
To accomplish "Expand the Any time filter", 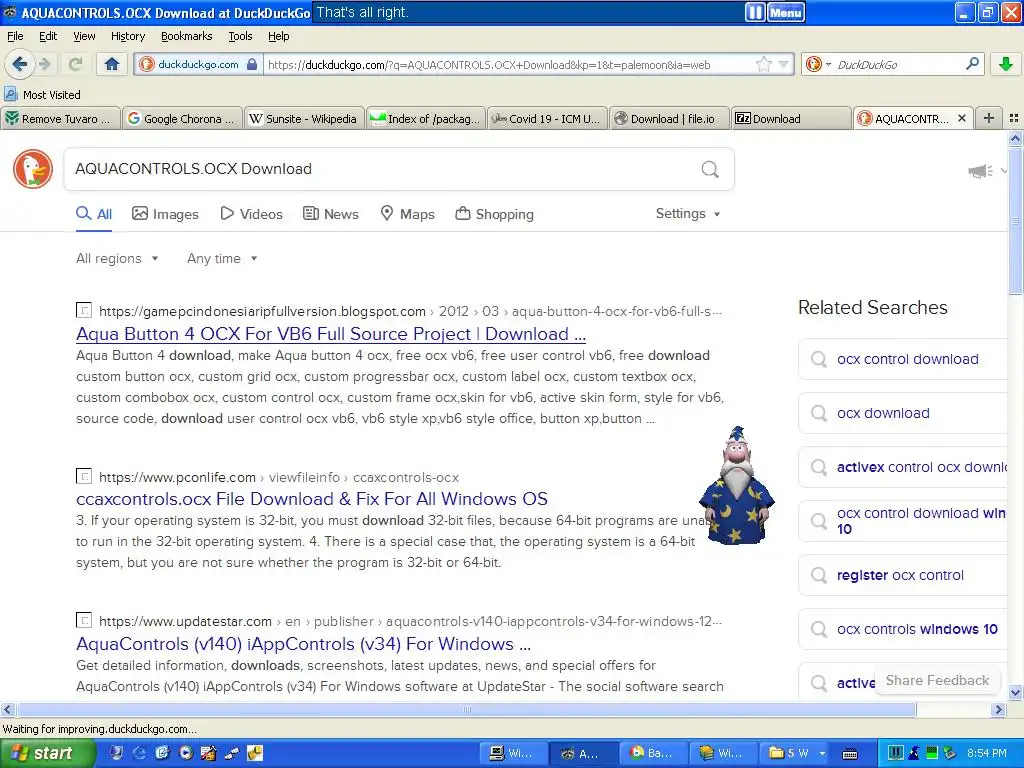I will 222,258.
